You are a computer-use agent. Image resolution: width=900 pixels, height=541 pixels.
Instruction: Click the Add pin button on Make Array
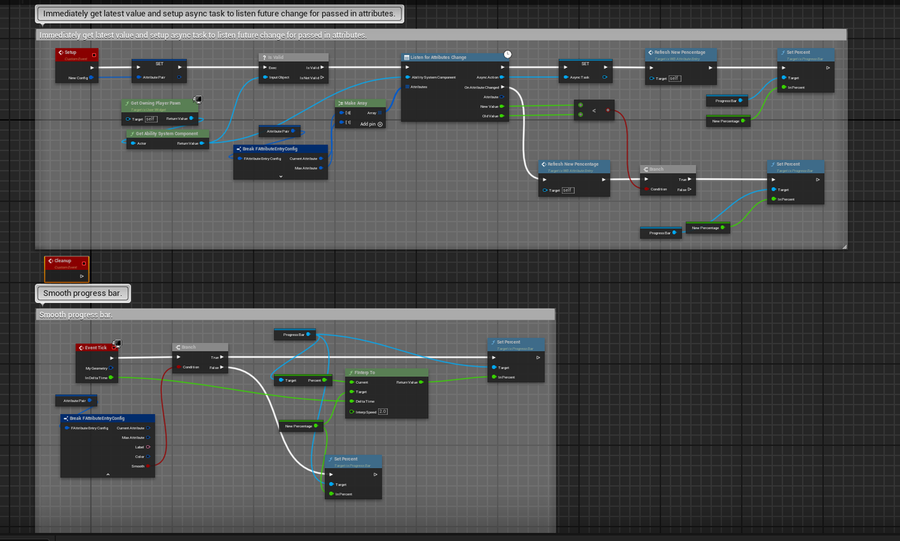point(371,124)
